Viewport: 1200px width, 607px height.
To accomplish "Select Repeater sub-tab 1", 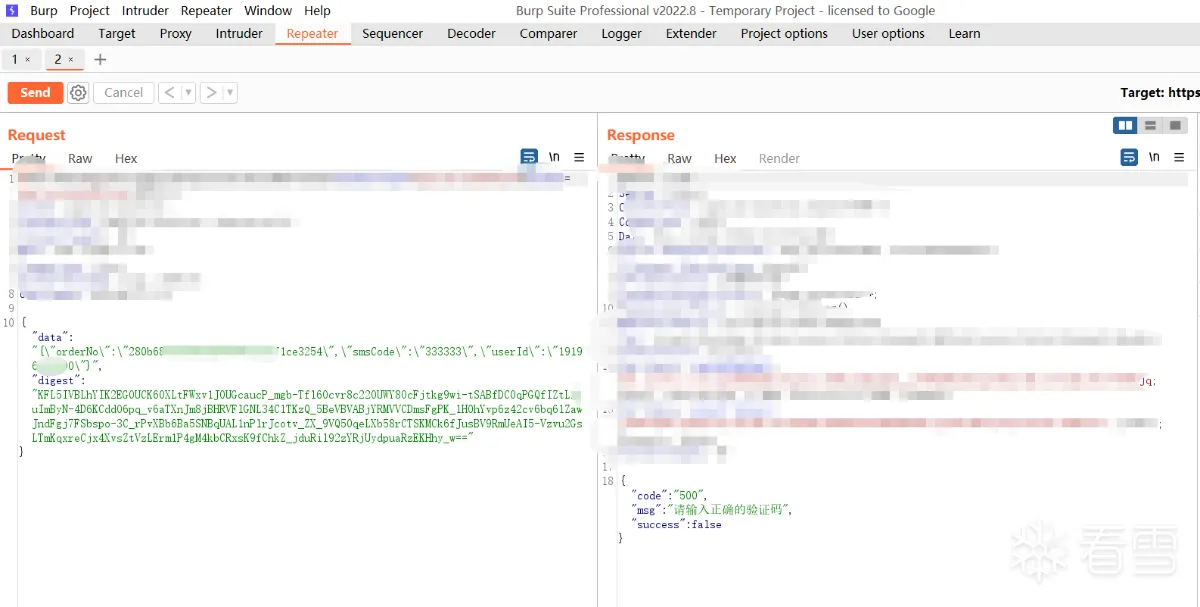I will coord(19,60).
